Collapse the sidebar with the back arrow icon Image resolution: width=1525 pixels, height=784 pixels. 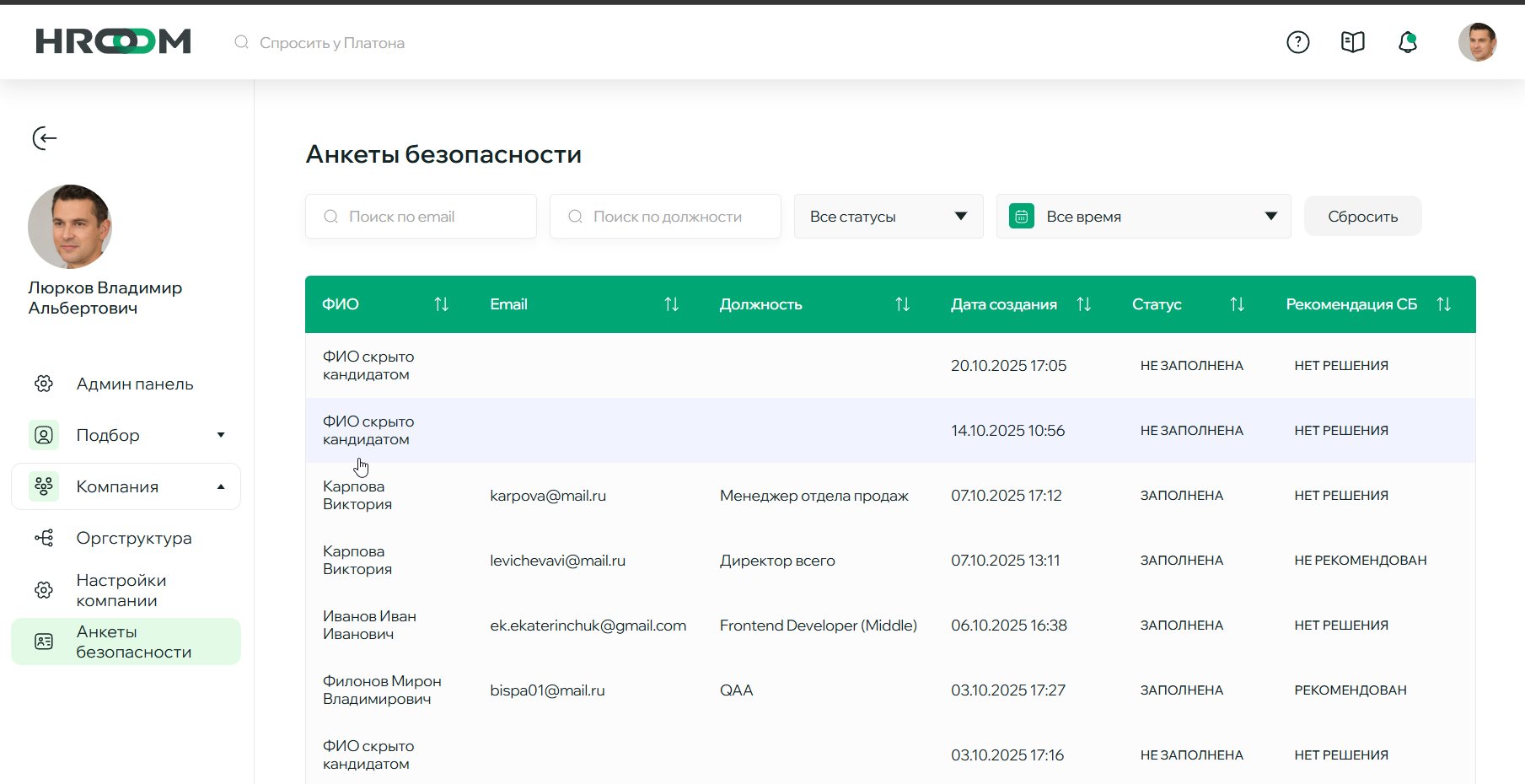(44, 138)
